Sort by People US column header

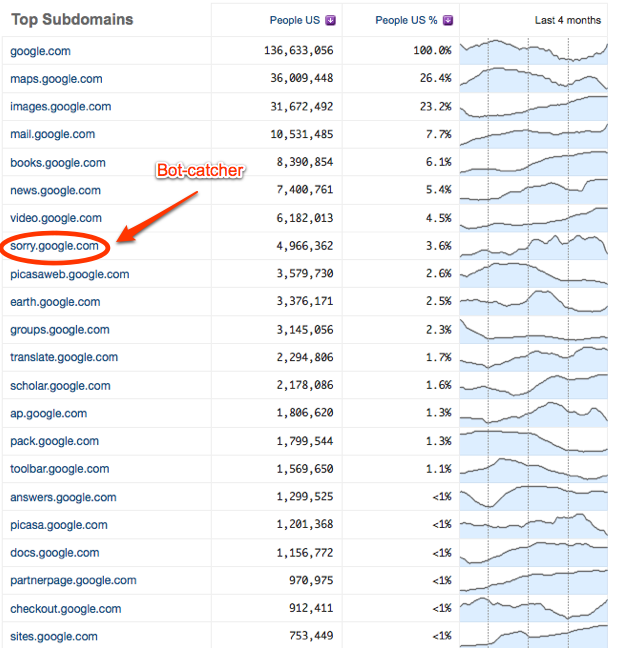(x=297, y=20)
